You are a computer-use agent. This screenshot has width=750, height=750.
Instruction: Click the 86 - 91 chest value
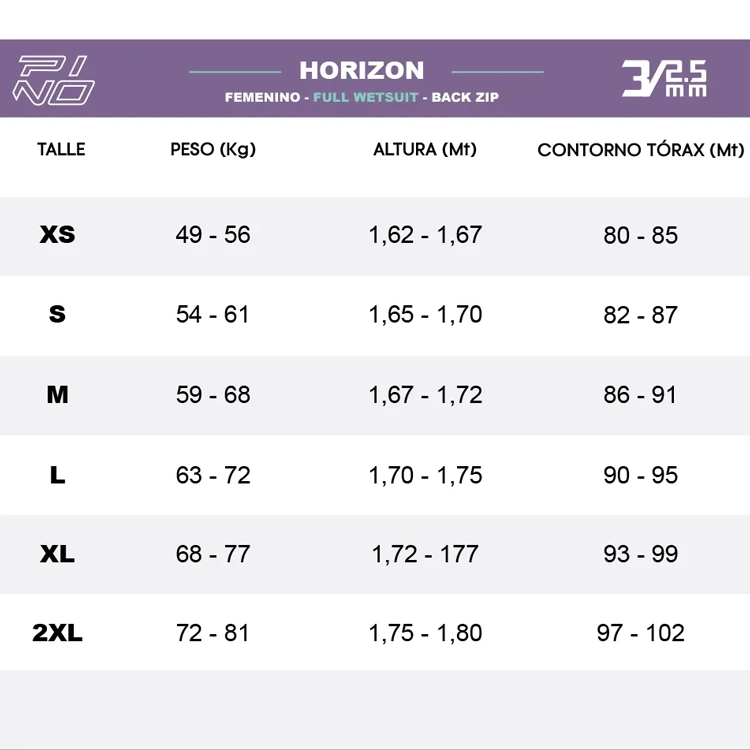tap(640, 394)
